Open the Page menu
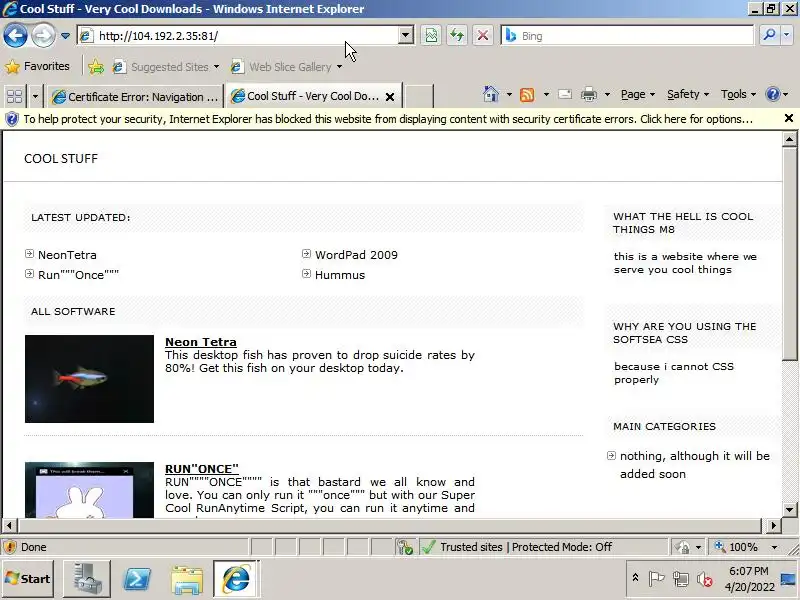 click(x=638, y=94)
